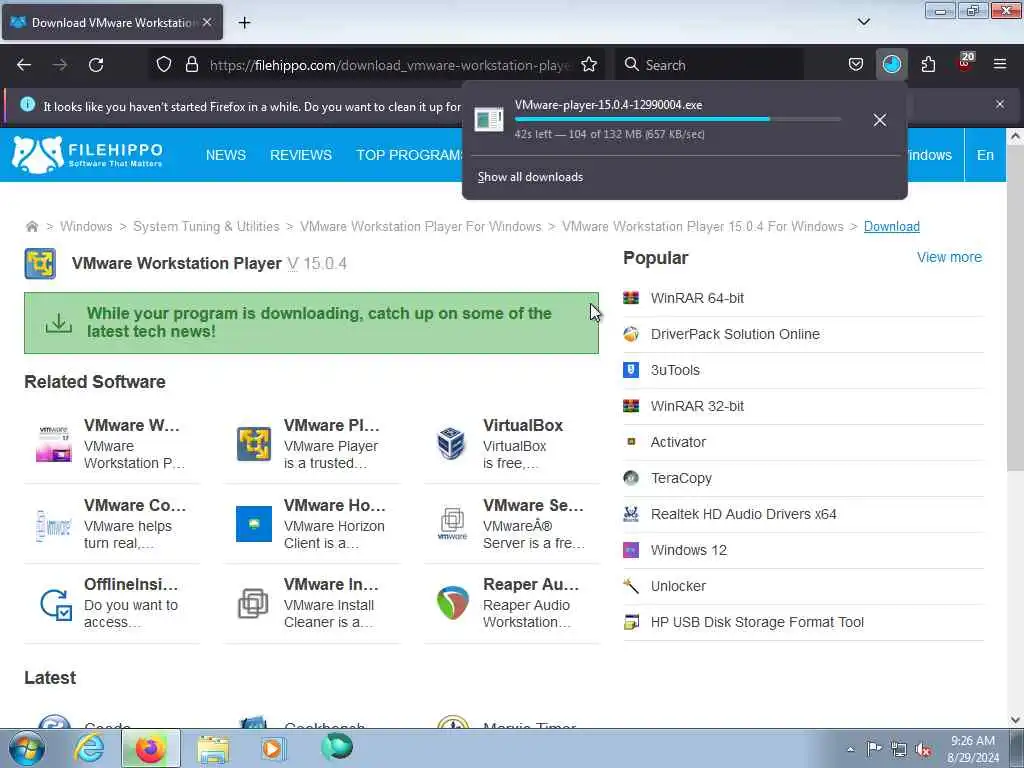Viewport: 1024px width, 768px height.
Task: Open DriverPack Solution Online entry
Action: 735,334
